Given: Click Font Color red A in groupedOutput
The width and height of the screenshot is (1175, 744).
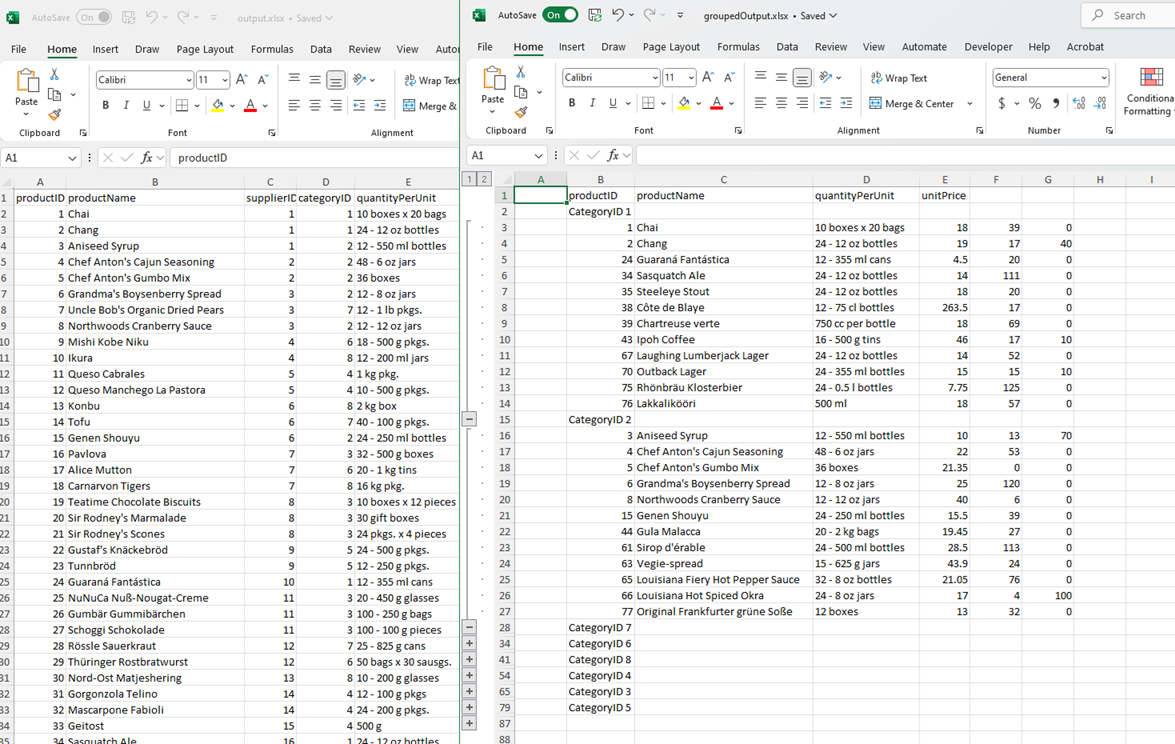Looking at the screenshot, I should click(x=716, y=103).
